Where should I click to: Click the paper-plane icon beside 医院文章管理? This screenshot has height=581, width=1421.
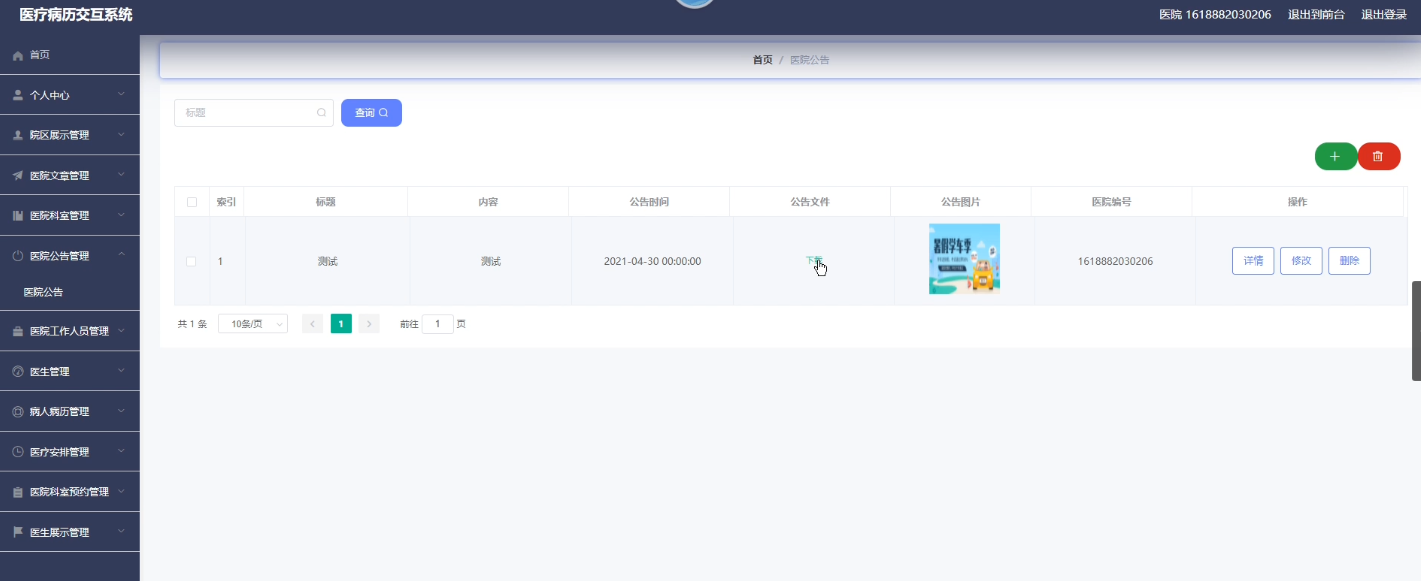click(x=17, y=175)
